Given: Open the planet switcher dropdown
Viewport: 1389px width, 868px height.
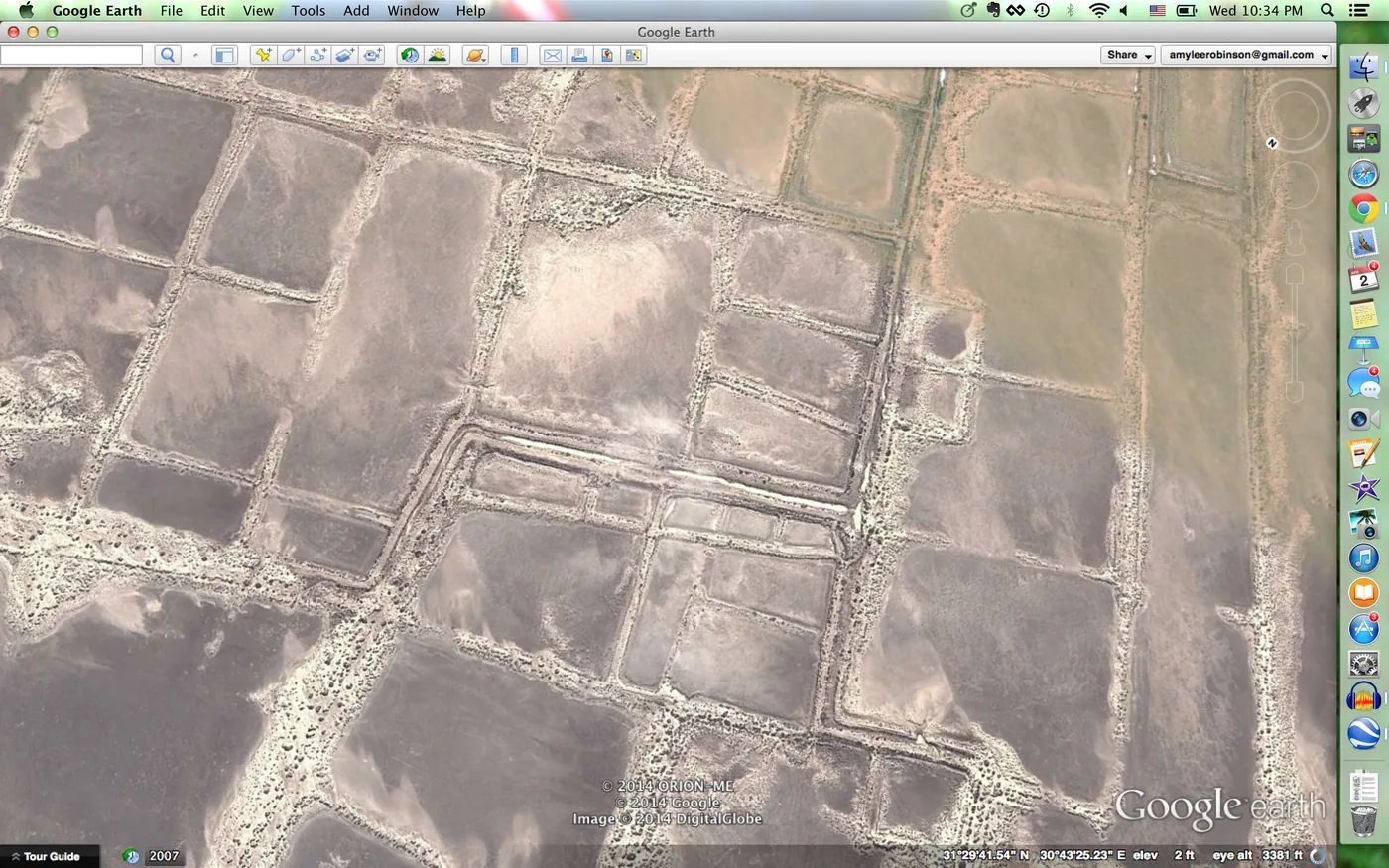Looking at the screenshot, I should (475, 56).
